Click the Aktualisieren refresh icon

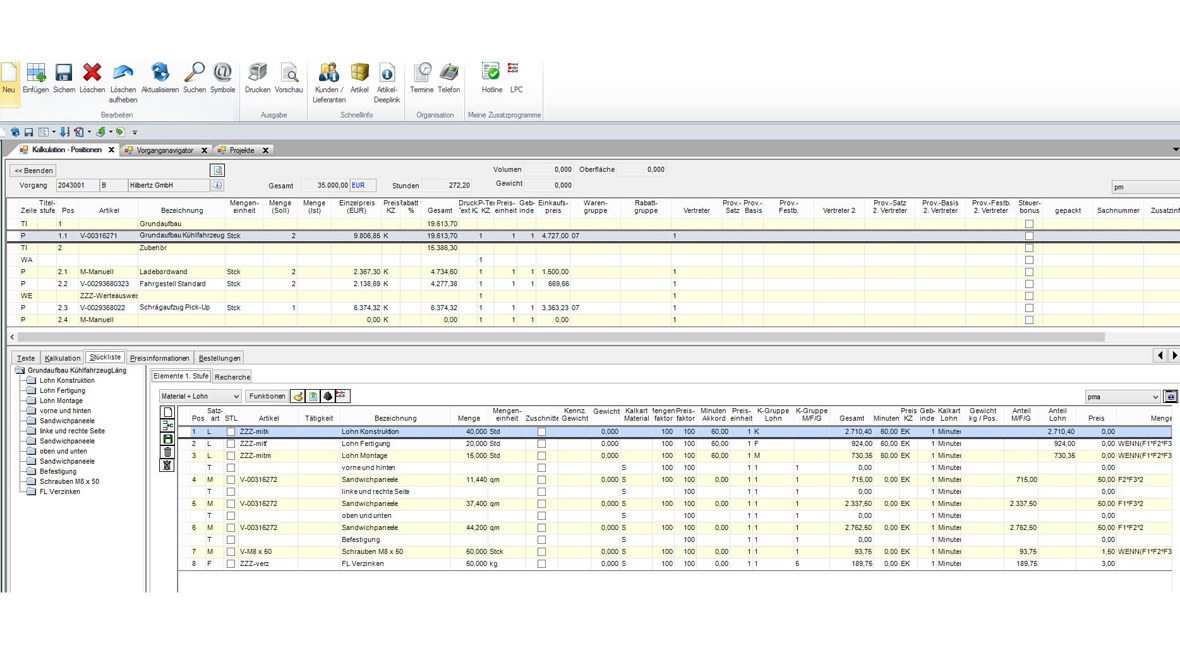click(x=160, y=74)
